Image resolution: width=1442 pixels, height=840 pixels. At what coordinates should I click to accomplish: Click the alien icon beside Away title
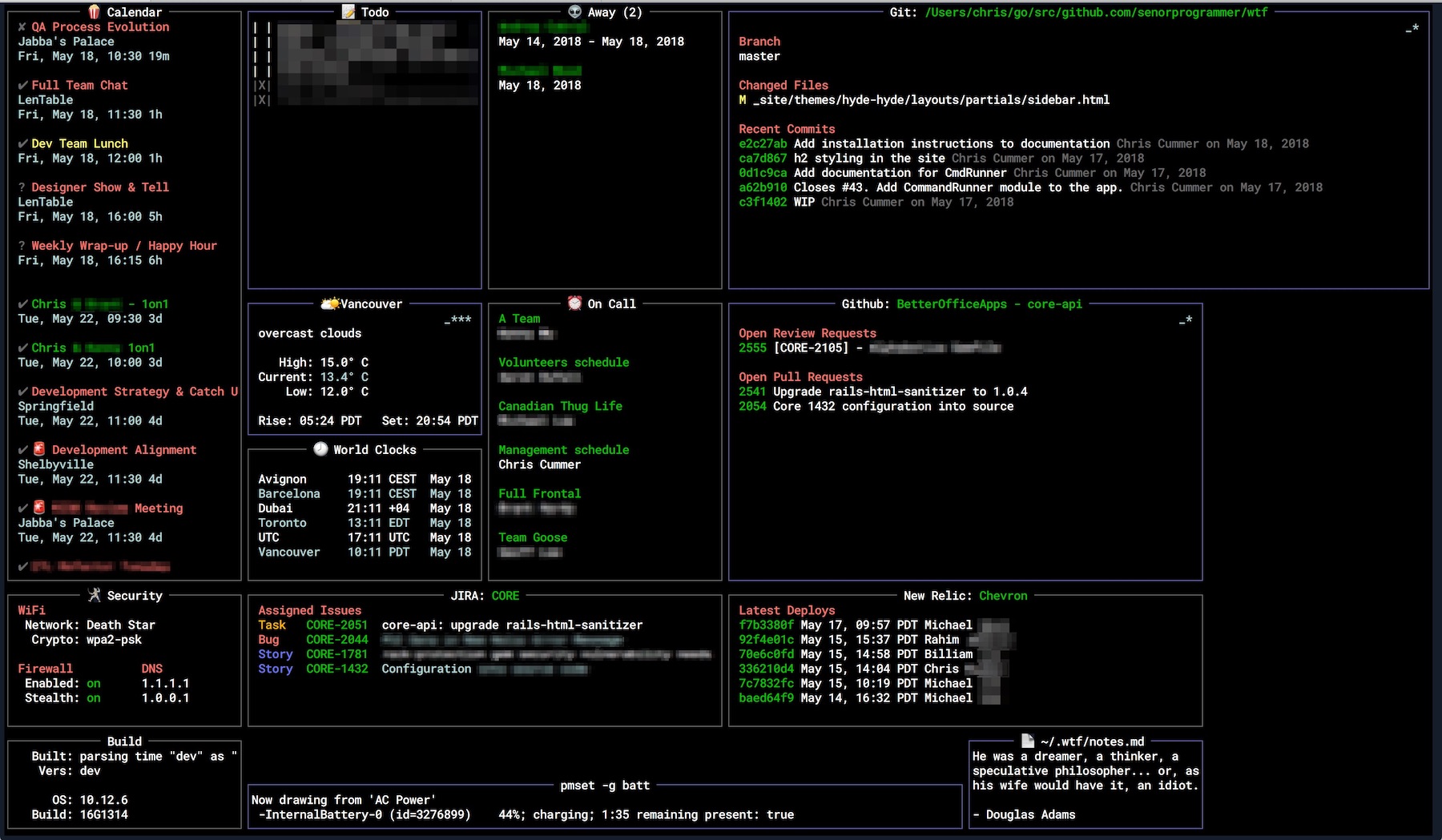pos(574,12)
